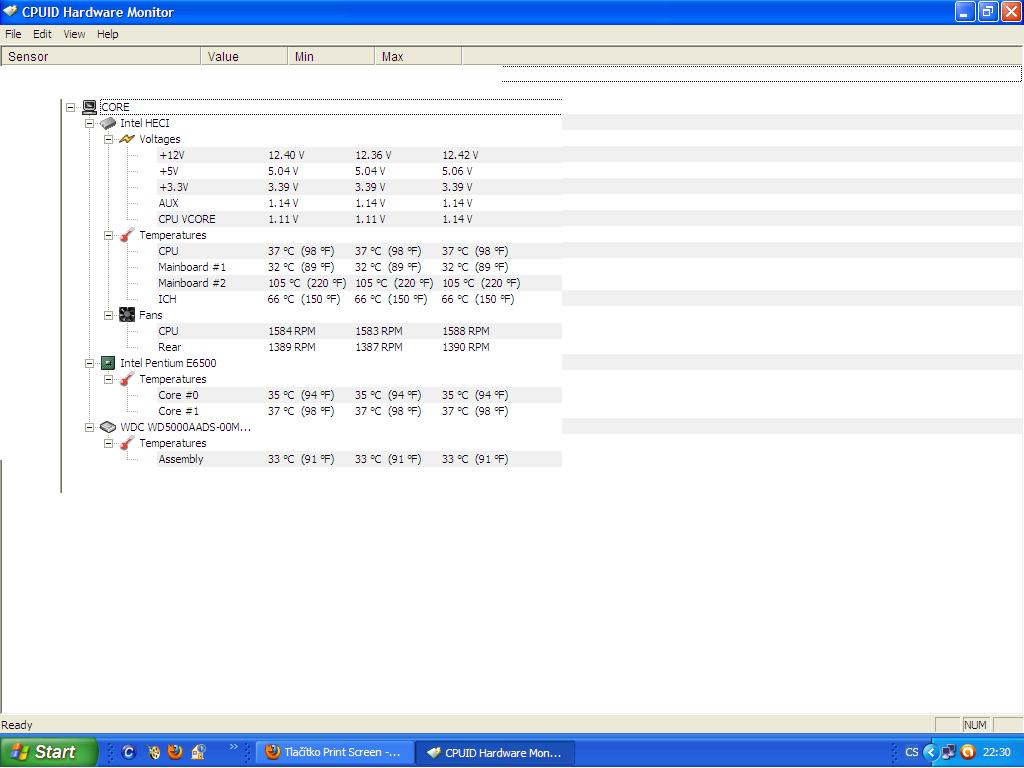This screenshot has height=768, width=1024.
Task: Click the Min column header
Action: tap(331, 57)
